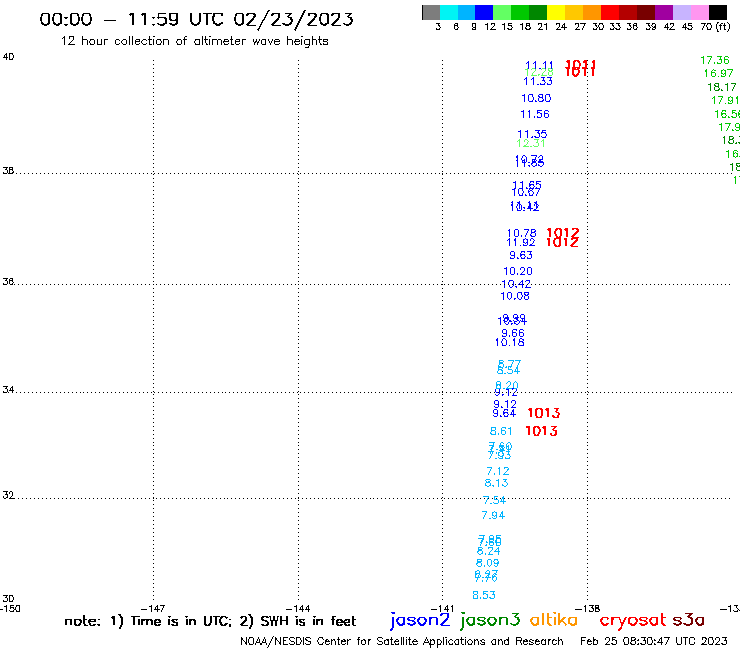Click the gray color swatch in the legend
Image resolution: width=740 pixels, height=650 pixels.
pos(431,12)
